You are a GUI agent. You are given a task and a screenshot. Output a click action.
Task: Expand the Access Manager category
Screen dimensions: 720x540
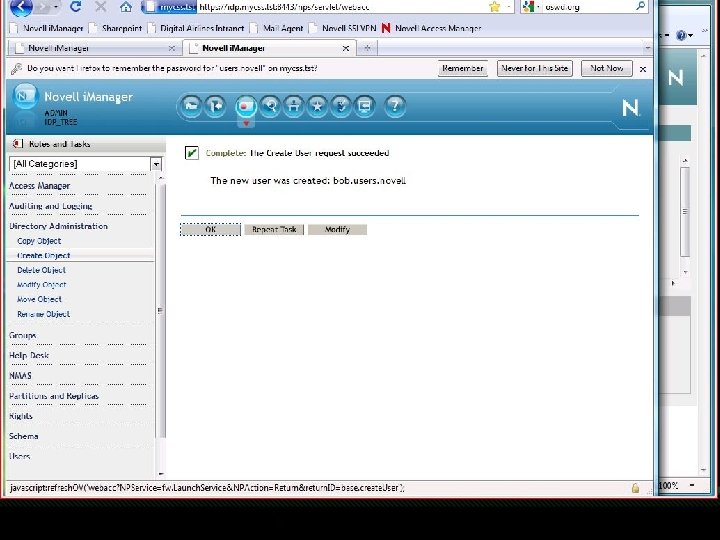tap(39, 186)
